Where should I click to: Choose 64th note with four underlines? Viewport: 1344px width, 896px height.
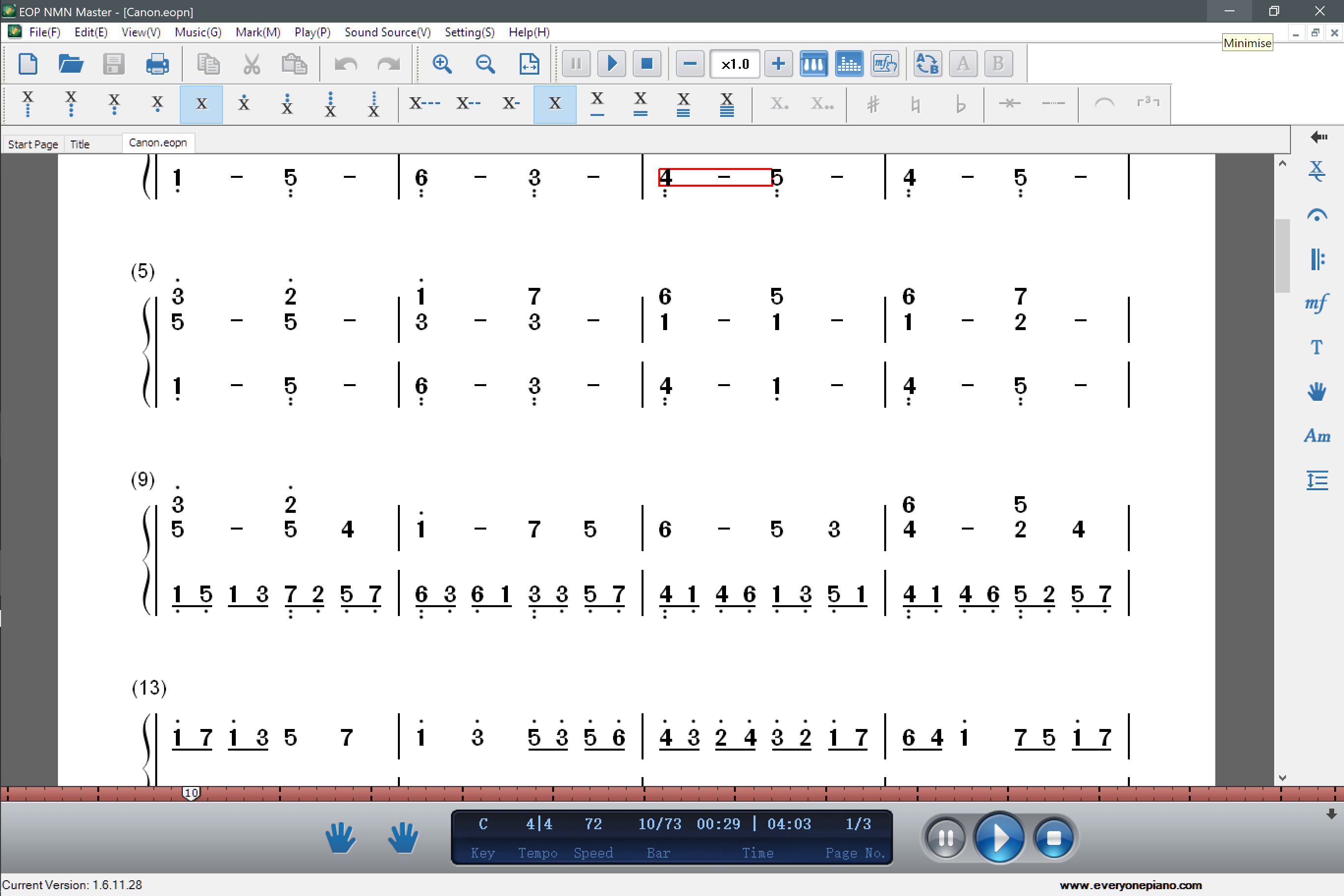click(x=727, y=104)
